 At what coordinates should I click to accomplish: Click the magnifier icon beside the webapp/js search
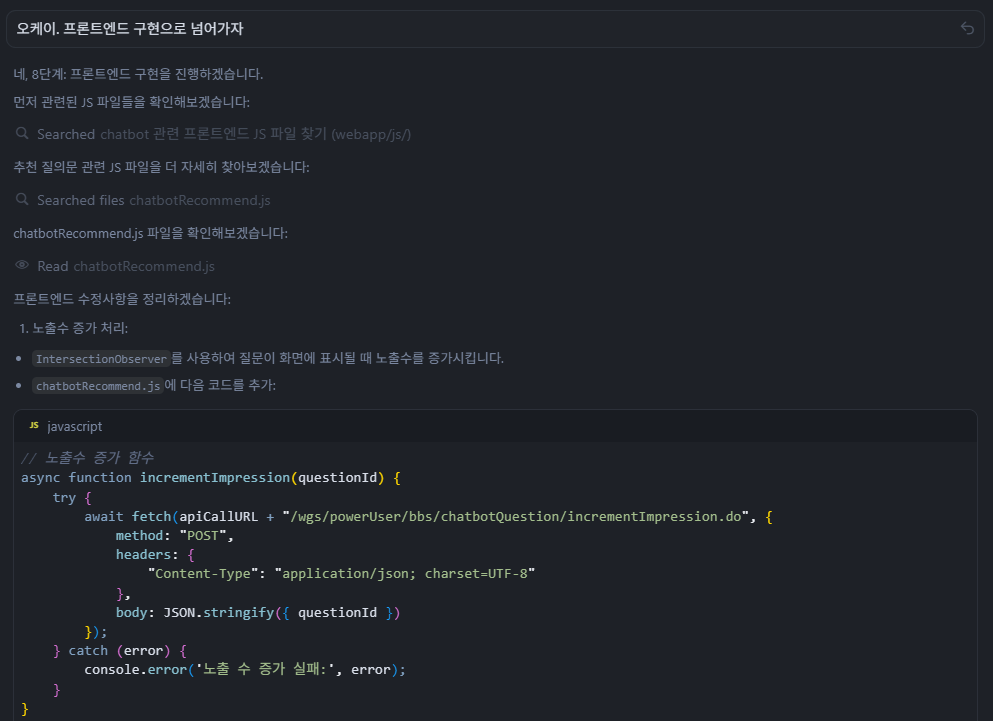pyautogui.click(x=23, y=134)
